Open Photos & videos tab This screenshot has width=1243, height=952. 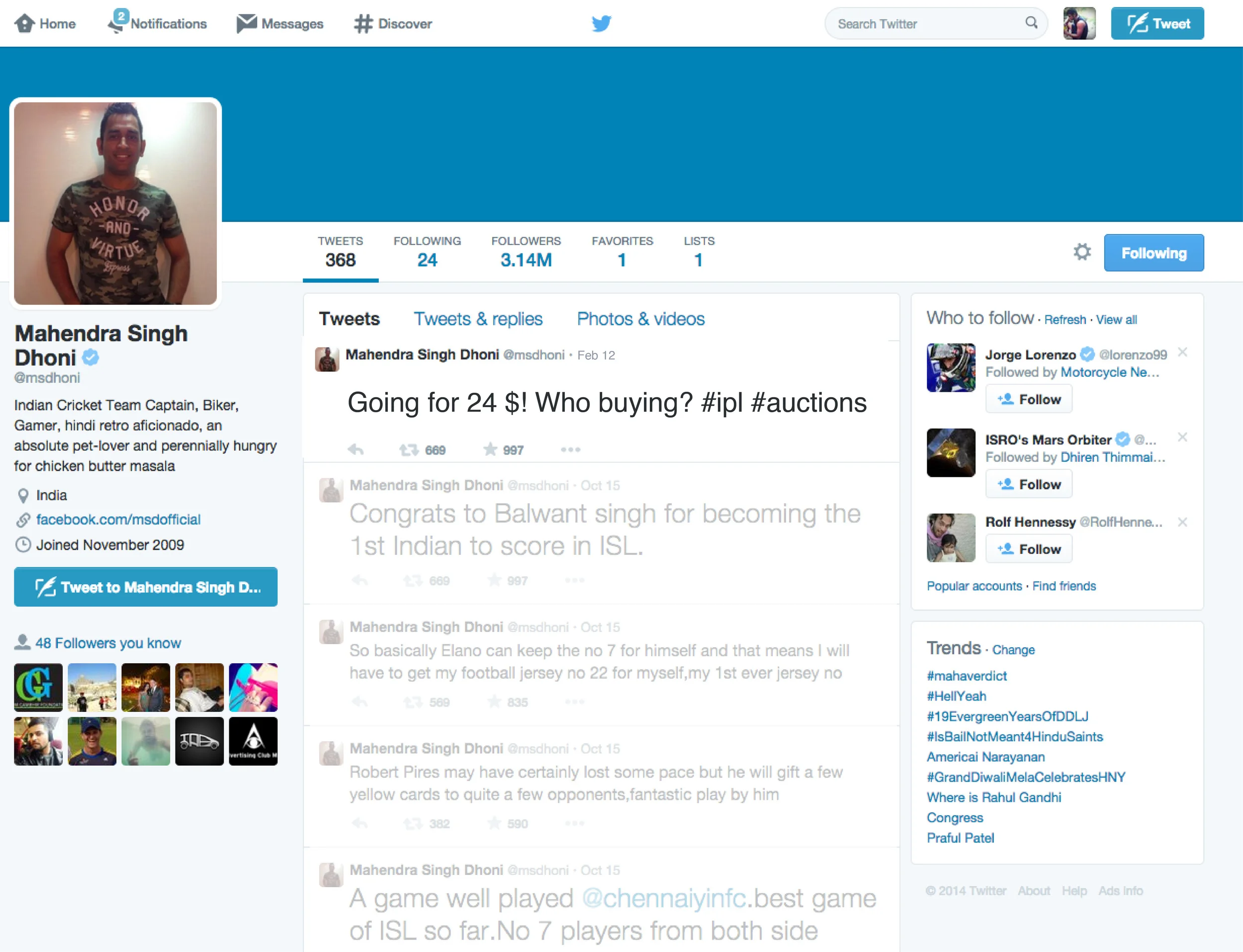[640, 319]
